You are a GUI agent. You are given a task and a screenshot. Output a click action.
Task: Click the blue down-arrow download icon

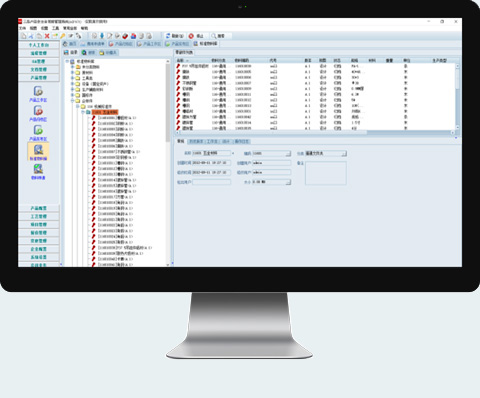pos(102,36)
